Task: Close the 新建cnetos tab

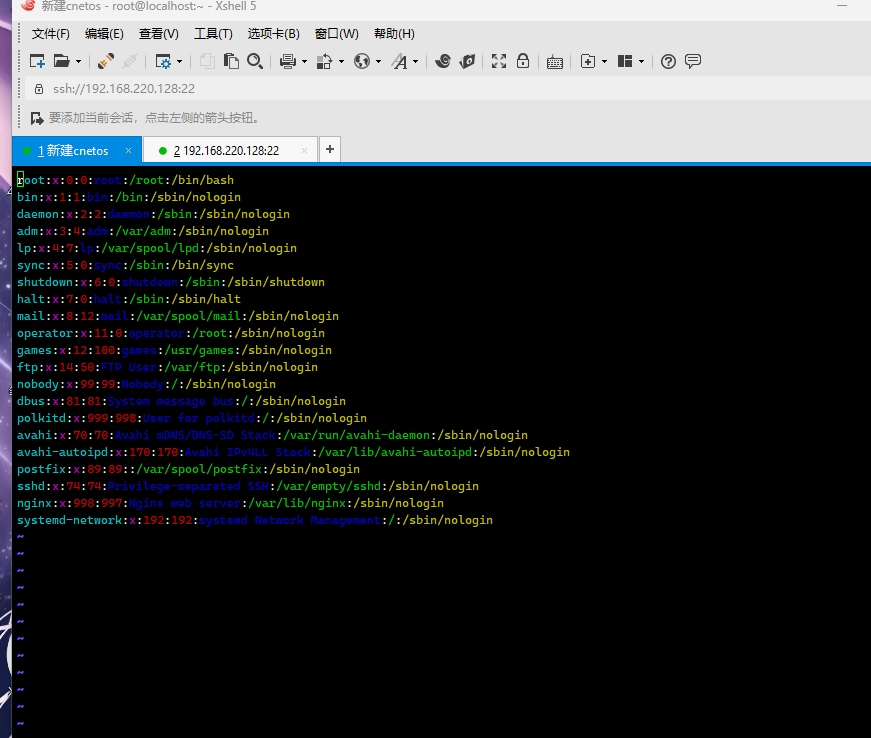Action: 128,150
